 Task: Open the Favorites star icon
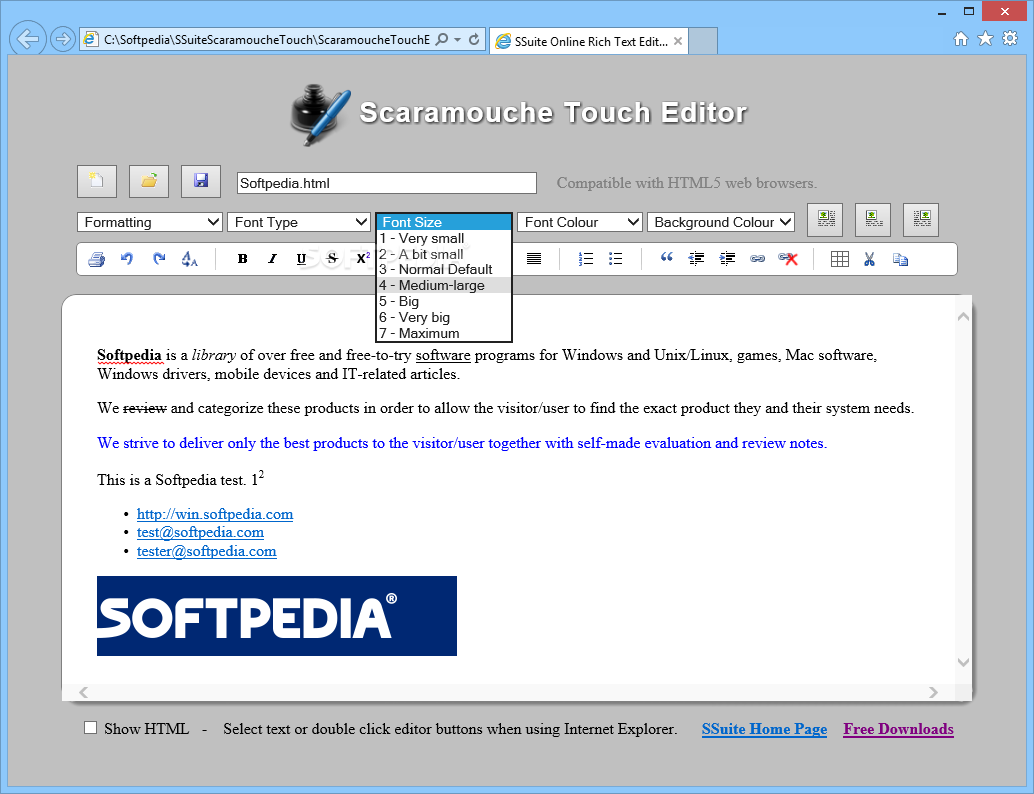tap(985, 39)
